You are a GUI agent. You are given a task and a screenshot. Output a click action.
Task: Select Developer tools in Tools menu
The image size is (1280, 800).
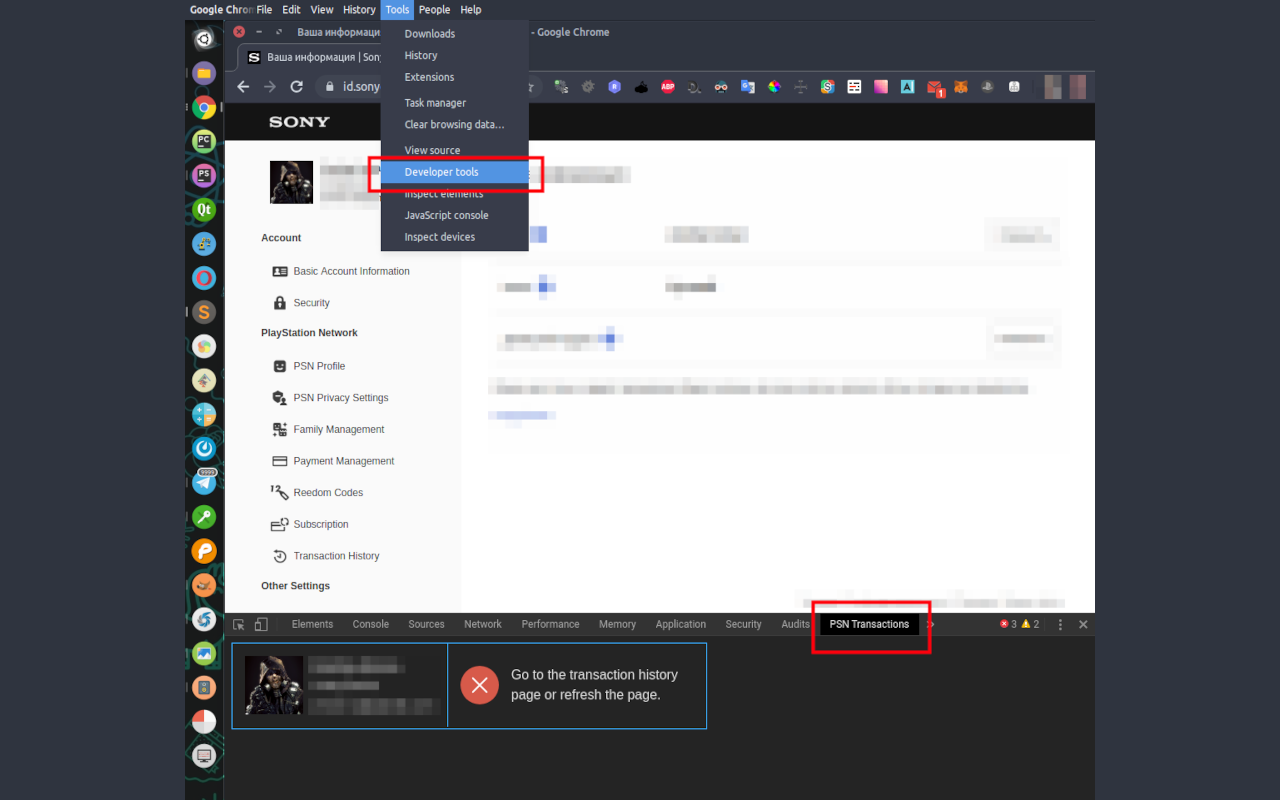pyautogui.click(x=455, y=172)
